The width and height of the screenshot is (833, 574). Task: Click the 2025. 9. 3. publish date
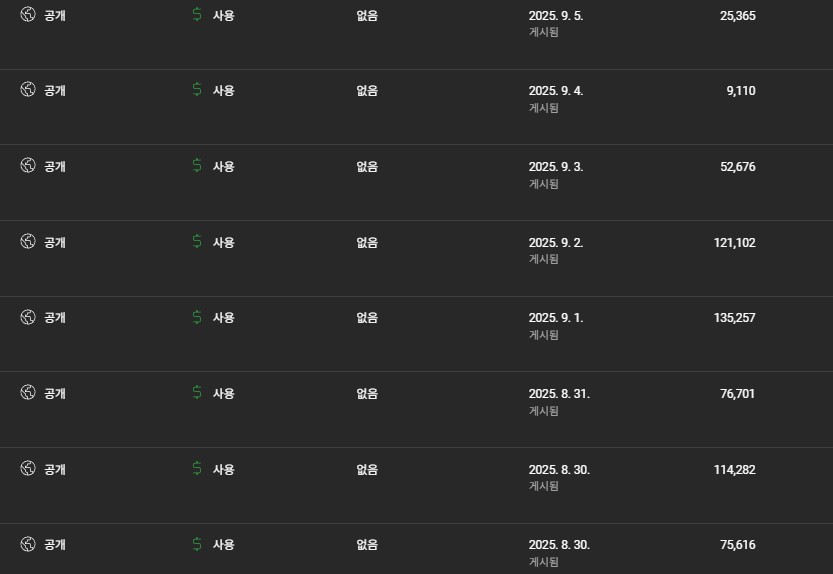[x=555, y=167]
